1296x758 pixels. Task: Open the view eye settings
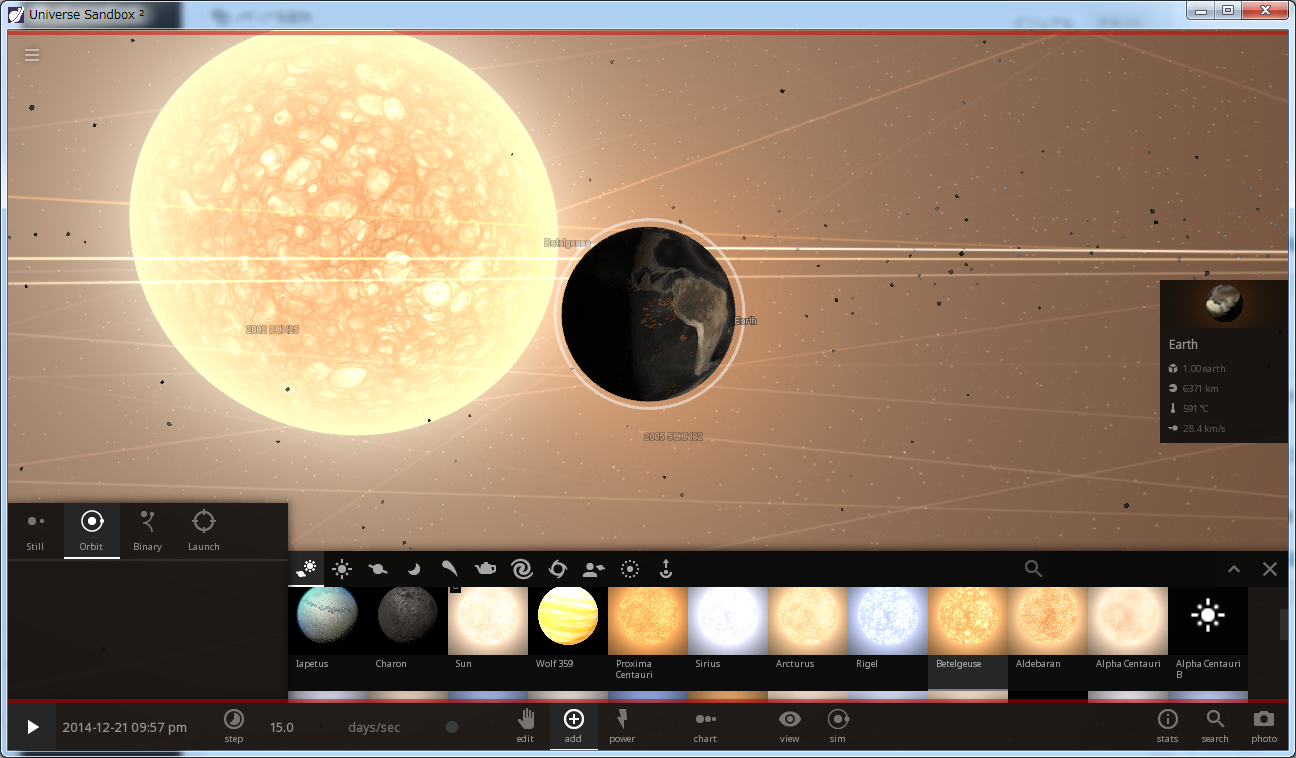(x=790, y=726)
